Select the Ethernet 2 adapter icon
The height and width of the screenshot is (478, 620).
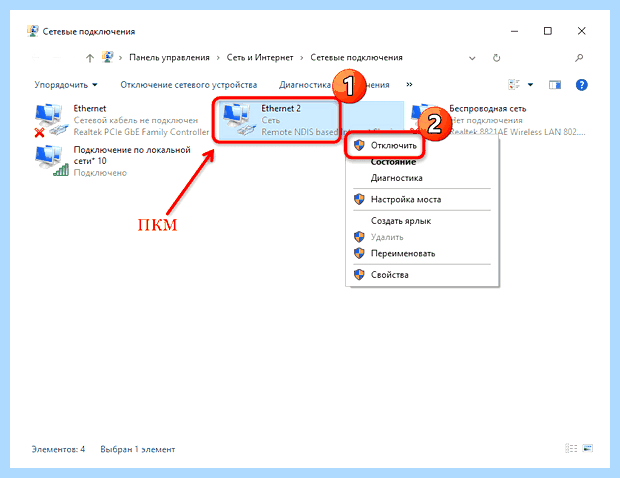point(238,120)
